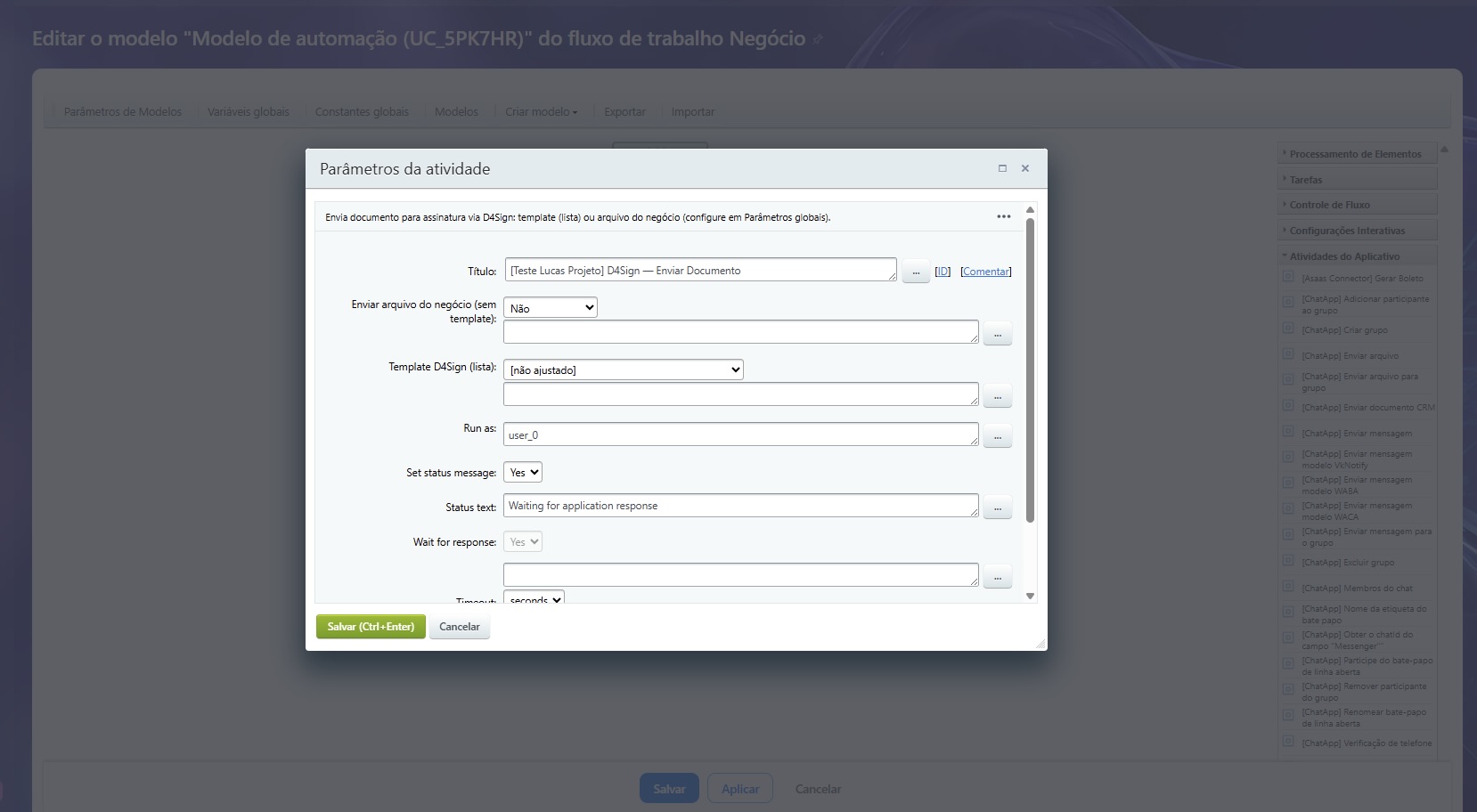Click the scroll-down arrow of the dialog scrollbar
Viewport: 1477px width, 812px height.
(x=1030, y=596)
